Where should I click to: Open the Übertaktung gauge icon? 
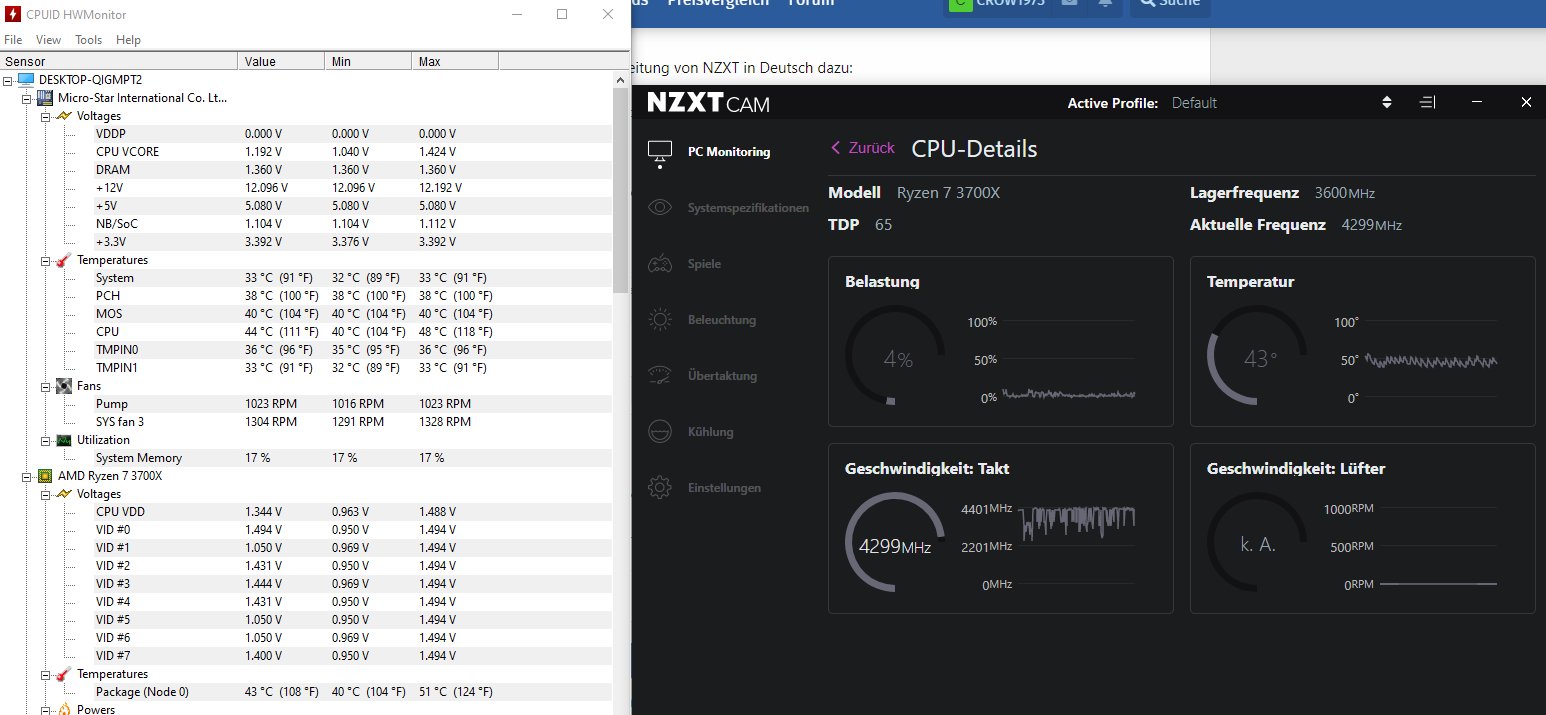coord(660,376)
